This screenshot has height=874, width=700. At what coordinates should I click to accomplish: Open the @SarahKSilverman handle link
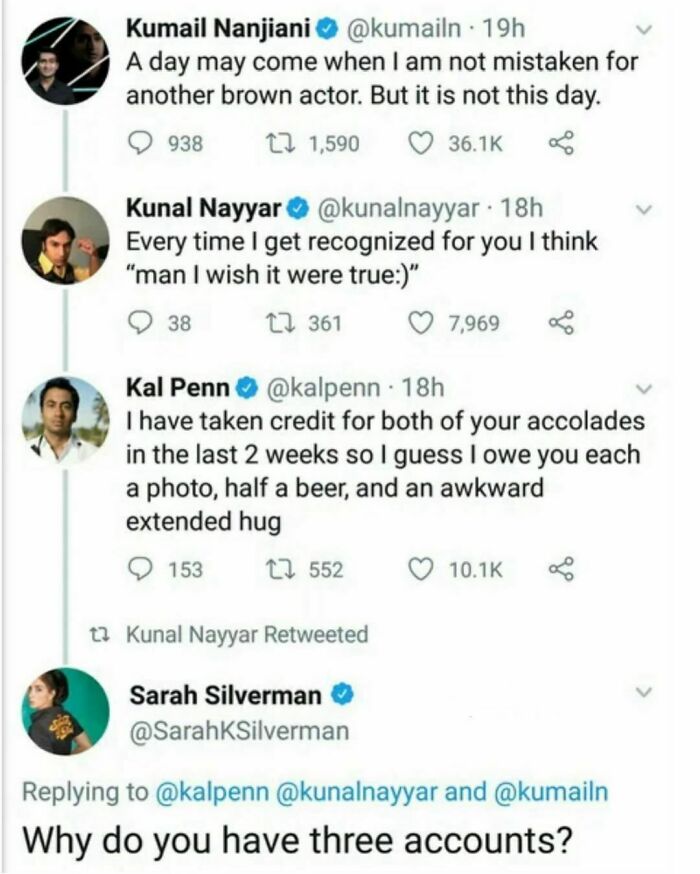point(240,731)
